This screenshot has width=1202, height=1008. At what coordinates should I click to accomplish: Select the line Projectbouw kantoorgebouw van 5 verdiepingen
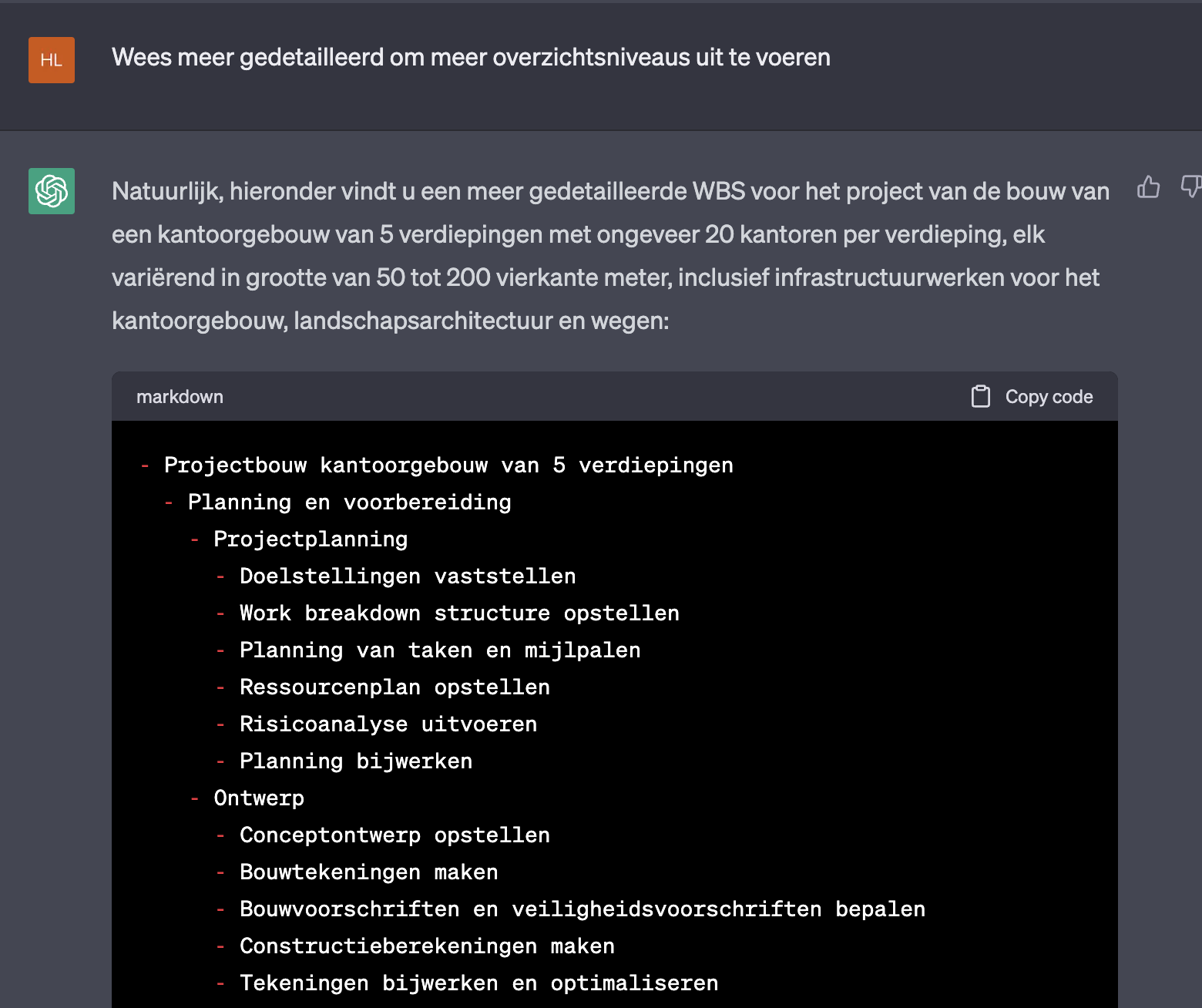pos(448,465)
